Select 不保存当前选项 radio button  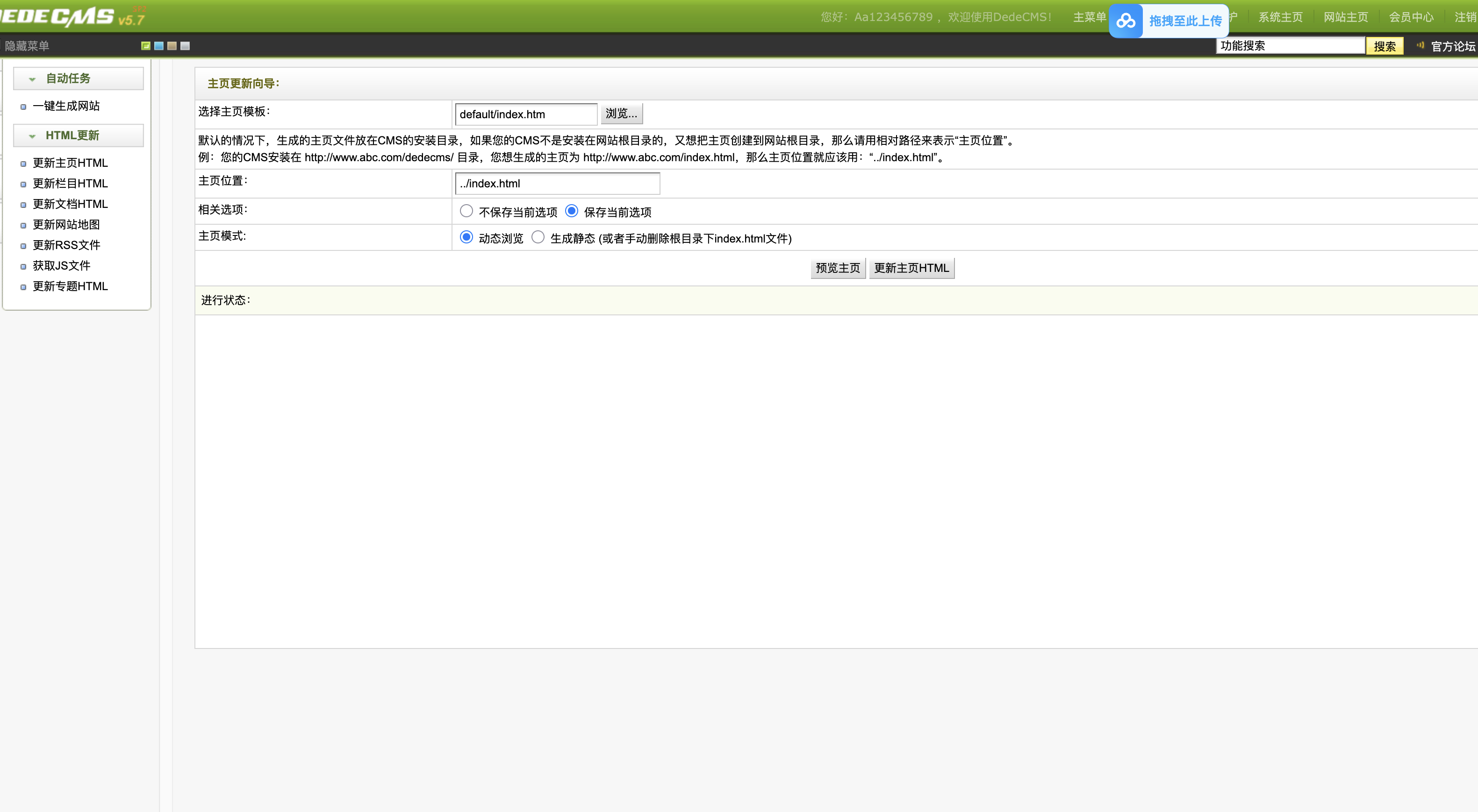[466, 211]
